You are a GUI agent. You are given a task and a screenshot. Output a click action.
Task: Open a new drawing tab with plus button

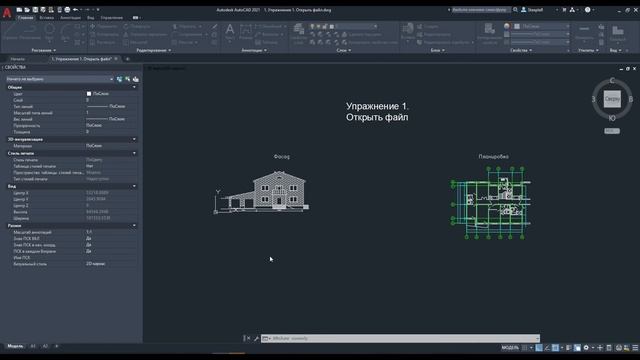[127, 59]
